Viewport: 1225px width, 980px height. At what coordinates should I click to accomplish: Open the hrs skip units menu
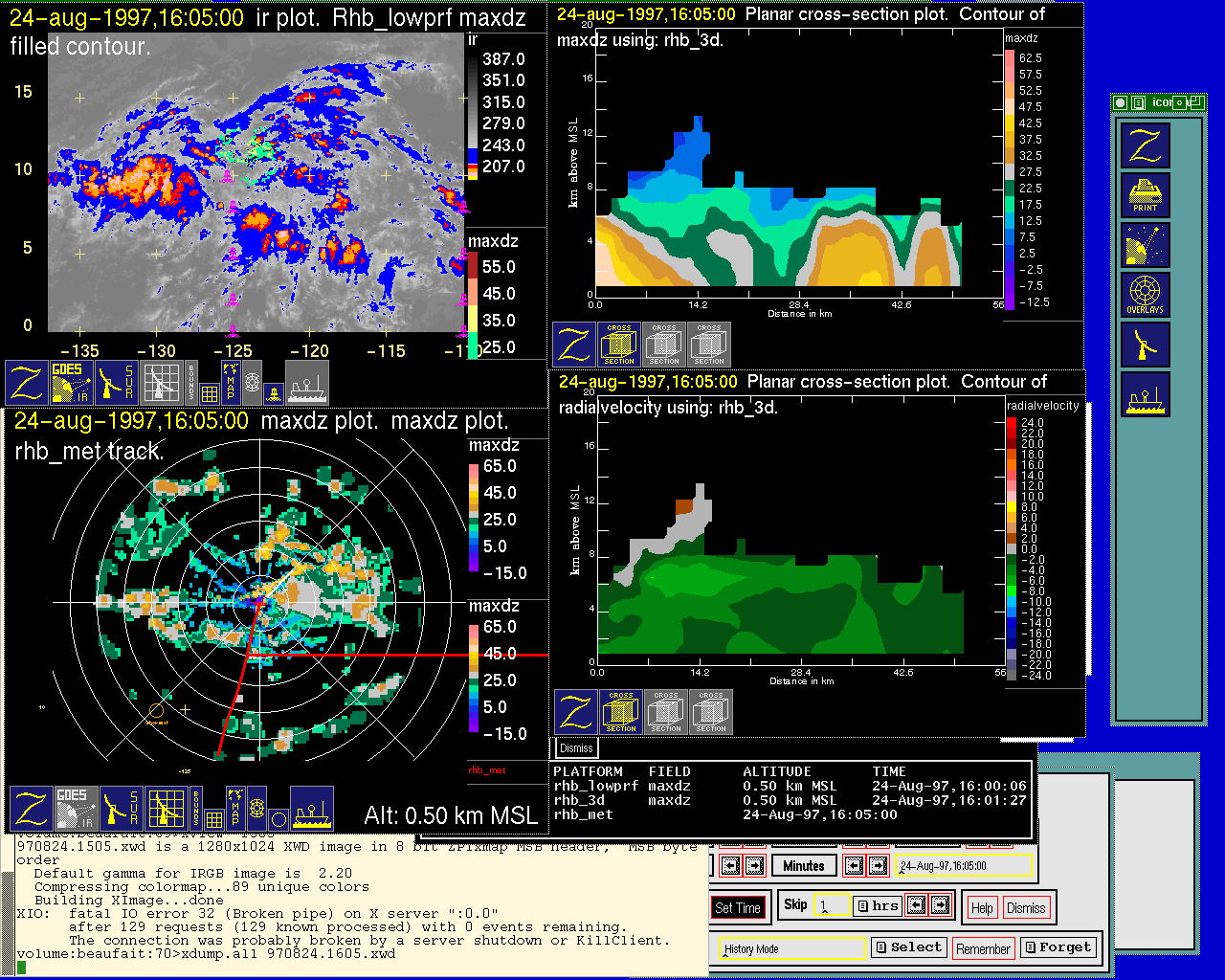[x=877, y=905]
